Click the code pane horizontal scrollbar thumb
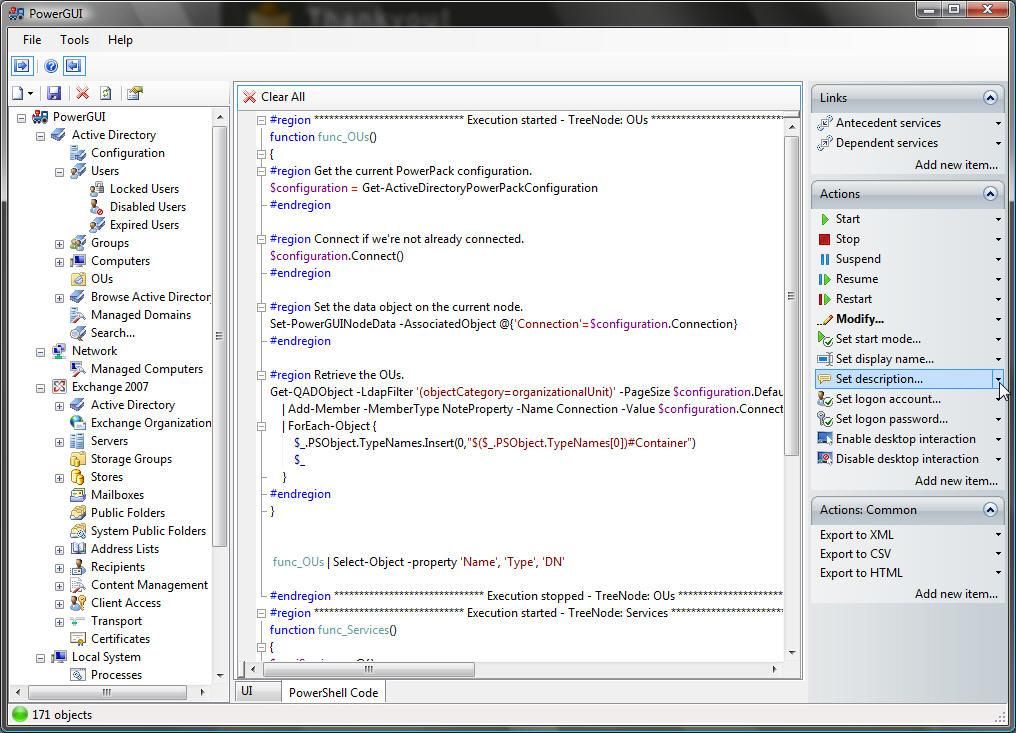Screen dimensions: 1016x733 (369, 669)
